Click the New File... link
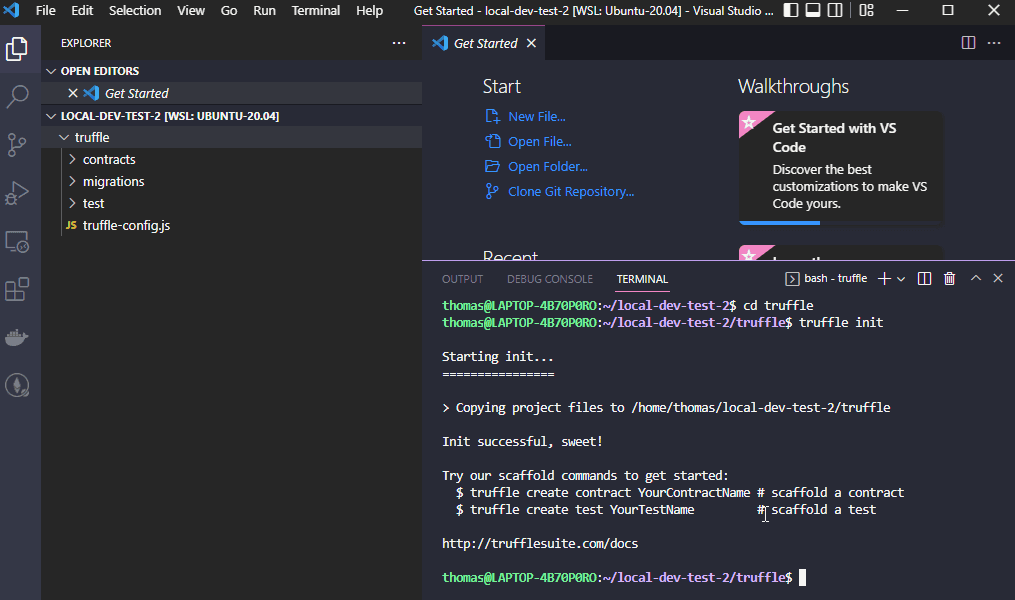Viewport: 1015px width, 600px height. click(x=536, y=117)
